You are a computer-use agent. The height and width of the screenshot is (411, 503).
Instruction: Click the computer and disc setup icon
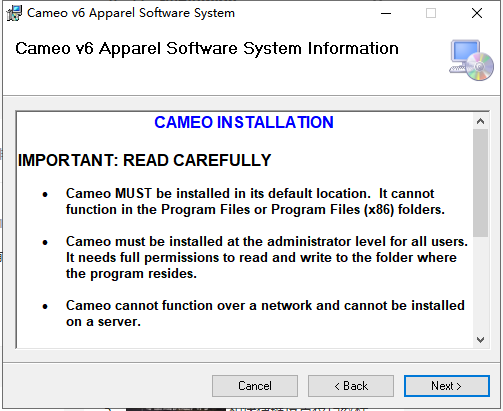click(x=471, y=60)
